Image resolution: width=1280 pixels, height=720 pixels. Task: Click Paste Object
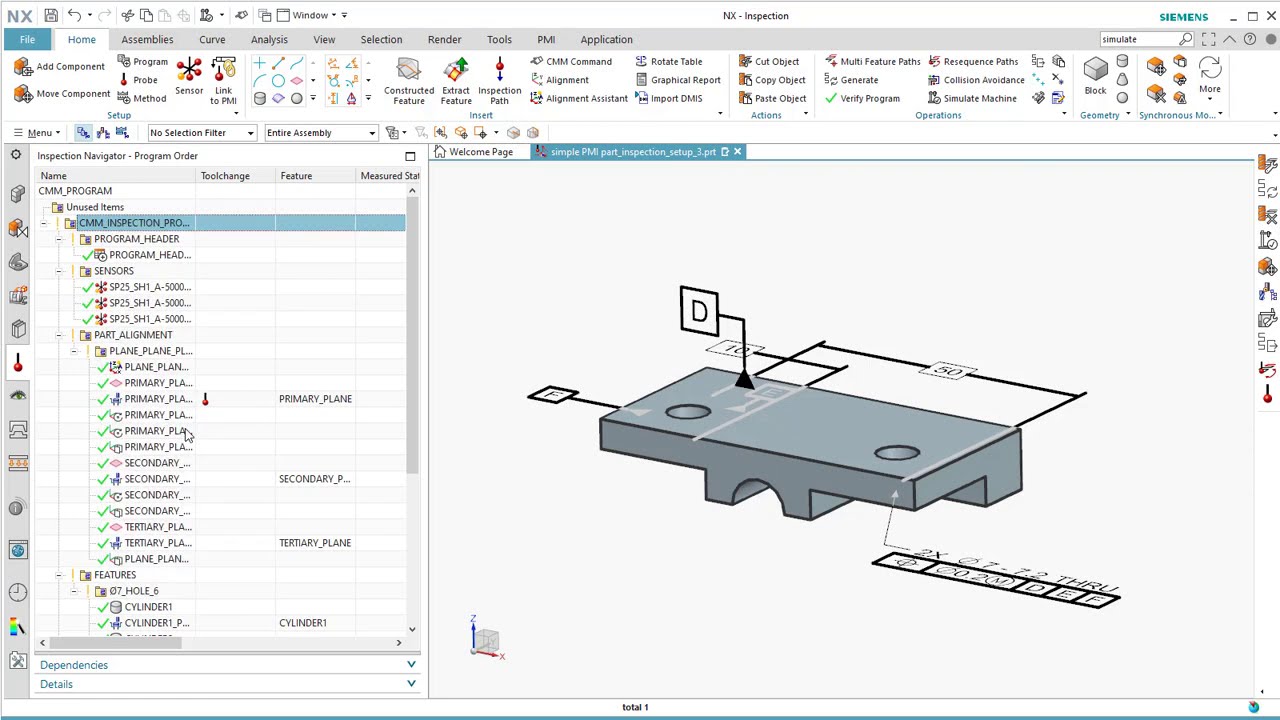772,98
